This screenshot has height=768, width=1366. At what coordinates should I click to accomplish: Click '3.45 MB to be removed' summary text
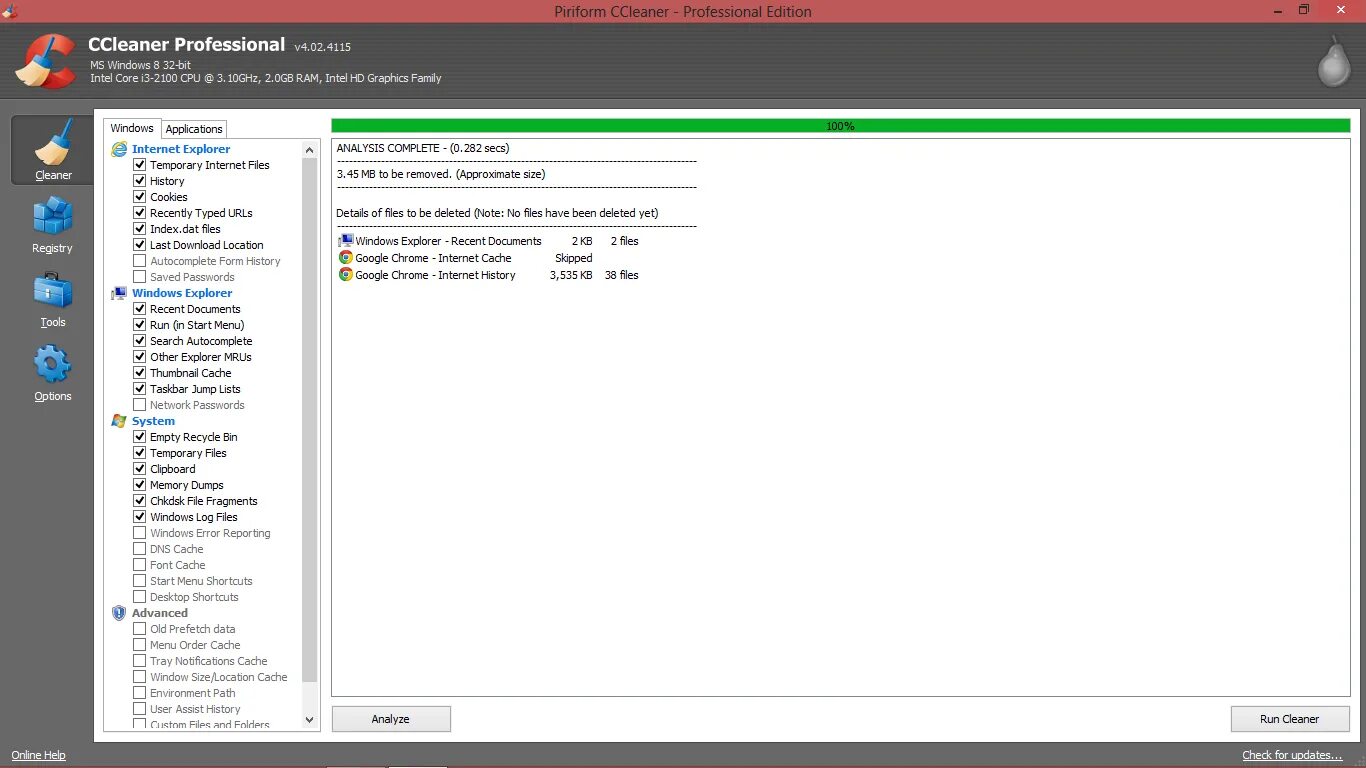click(441, 174)
